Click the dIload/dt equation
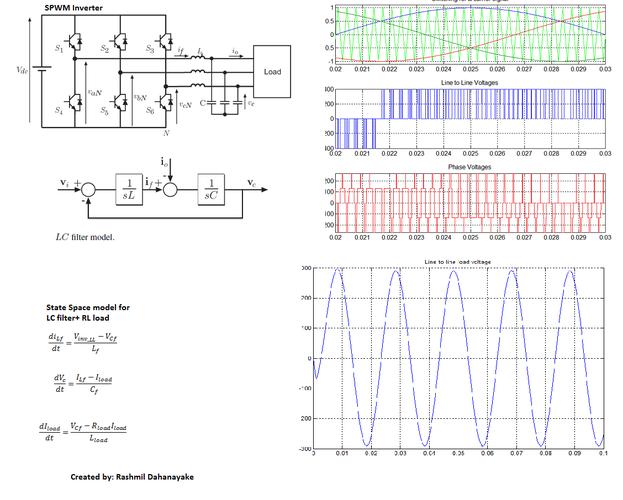623x500 pixels. (x=83, y=432)
